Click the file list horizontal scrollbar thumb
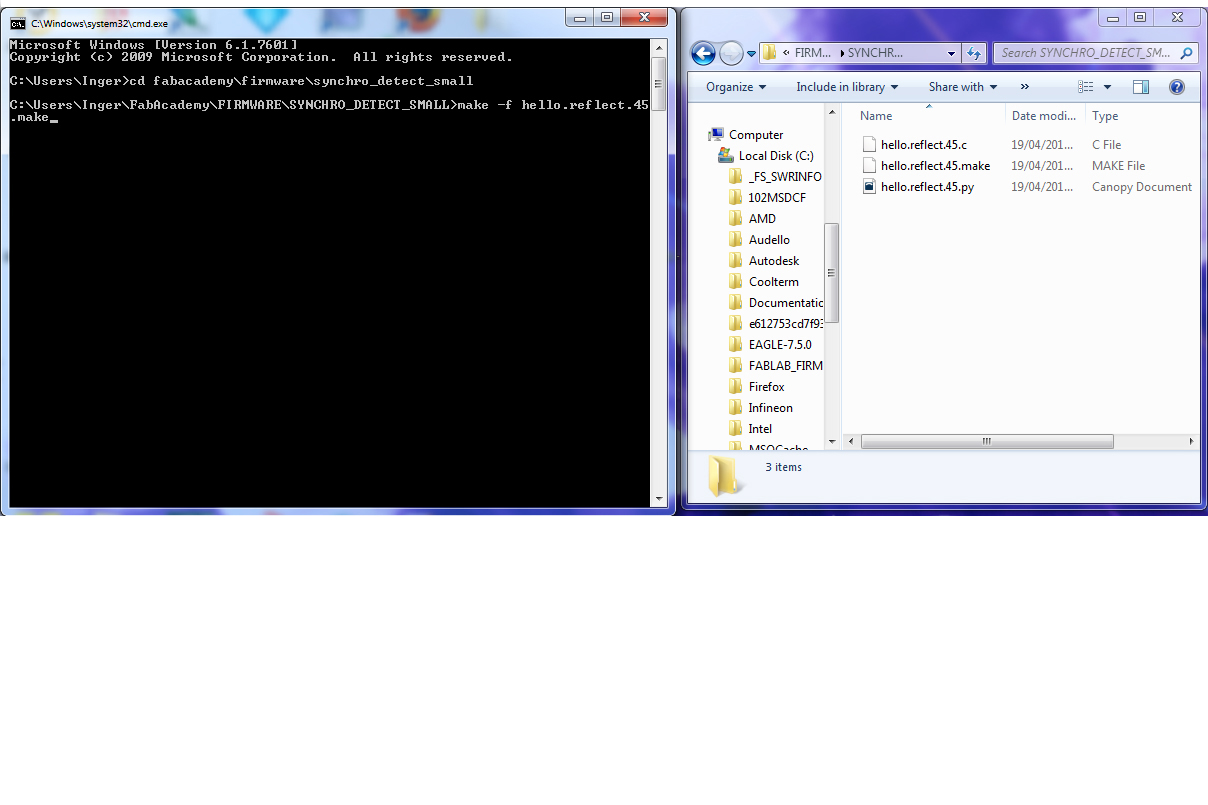The image size is (1208, 805). pyautogui.click(x=987, y=441)
